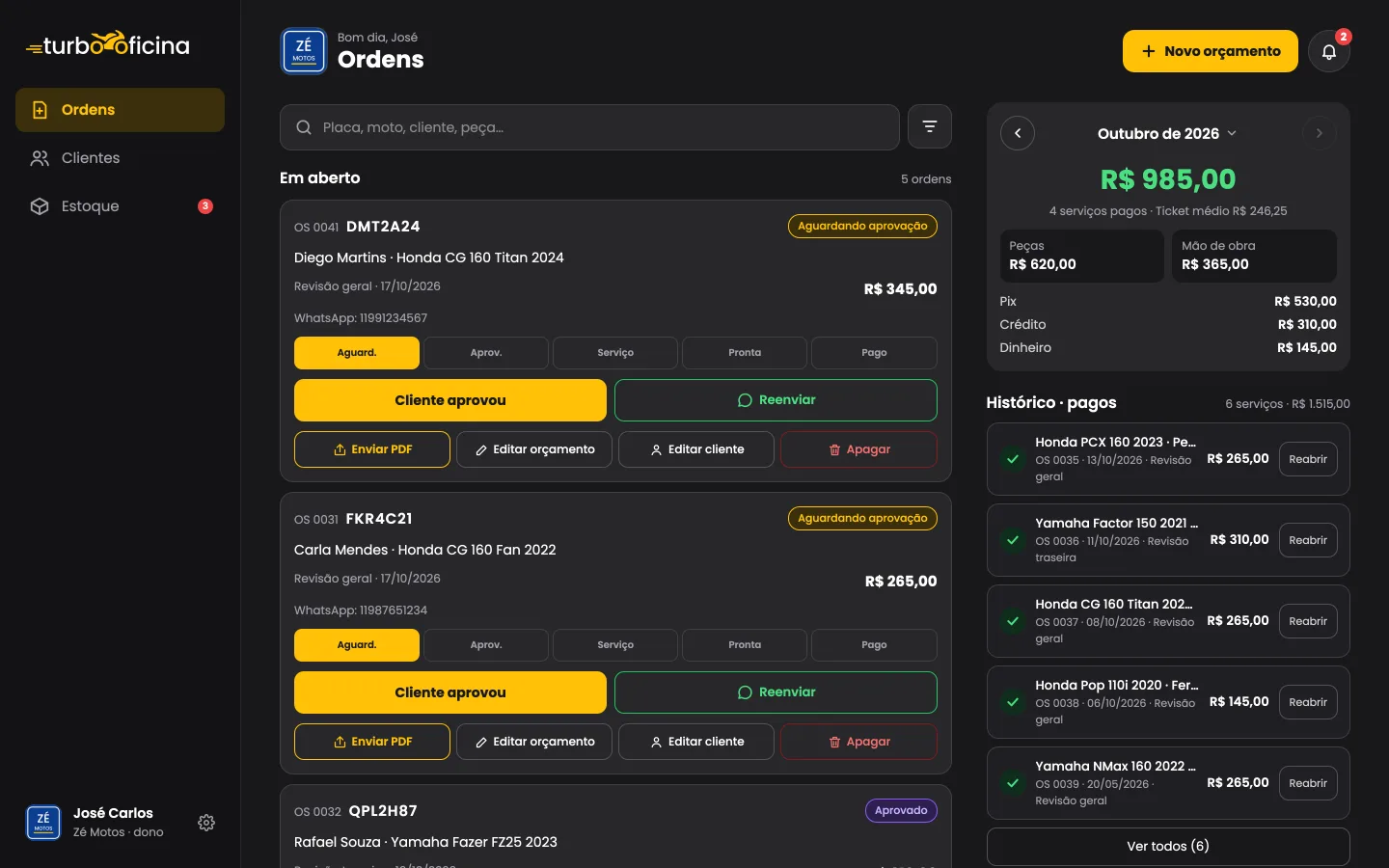Viewport: 1389px width, 868px height.
Task: Click Cliente aprovou for OS 0031
Action: [x=450, y=692]
